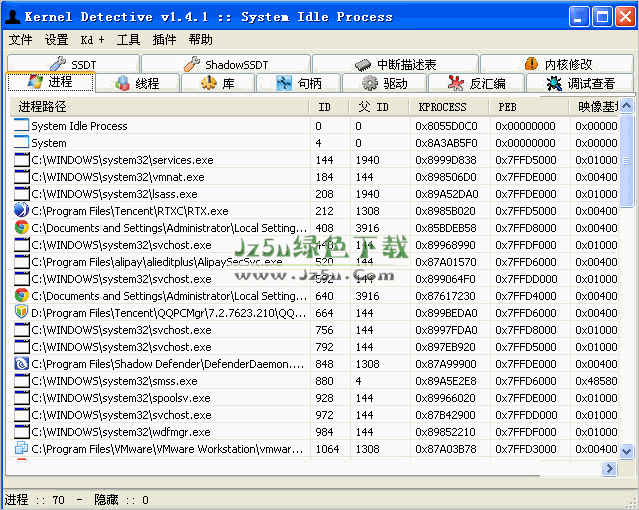This screenshot has width=639, height=510.
Task: Click the red bug icon on 反汇编 tab
Action: pyautogui.click(x=456, y=83)
